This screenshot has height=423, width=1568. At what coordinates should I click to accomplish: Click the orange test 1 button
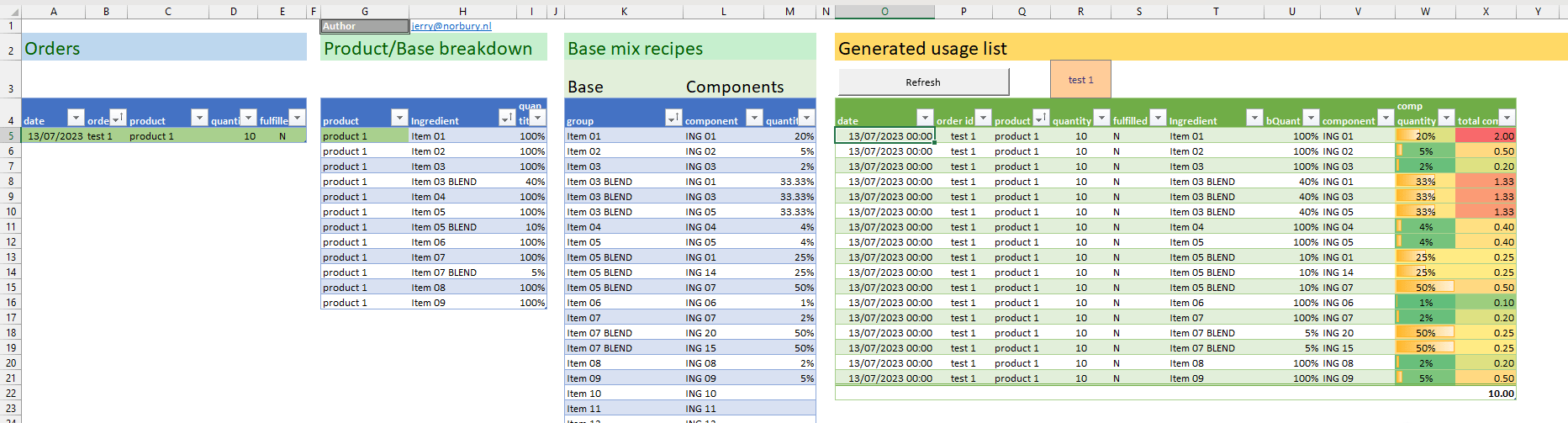[x=1080, y=79]
